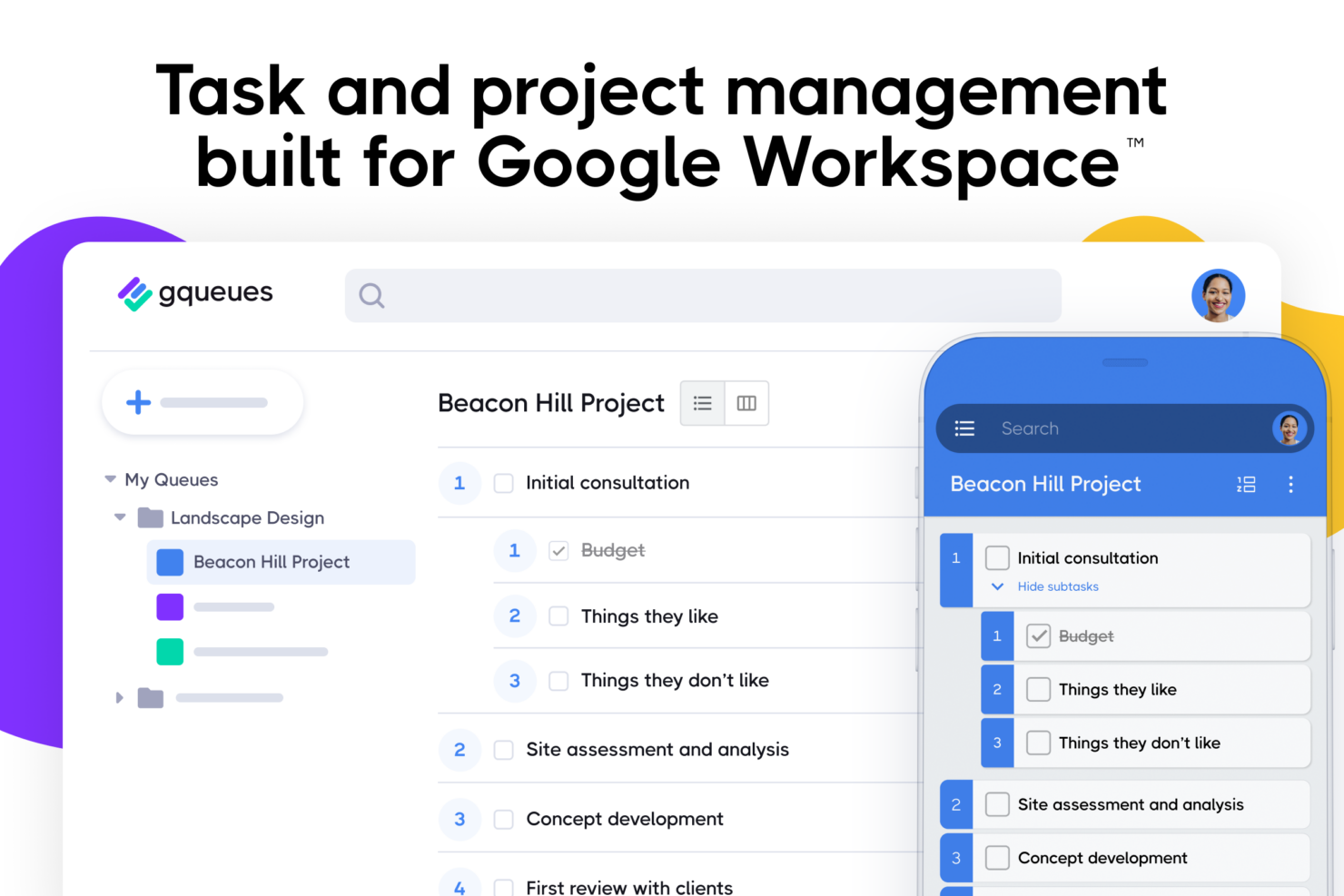The height and width of the screenshot is (896, 1344).
Task: Click Concept development text on mobile
Action: point(1102,858)
